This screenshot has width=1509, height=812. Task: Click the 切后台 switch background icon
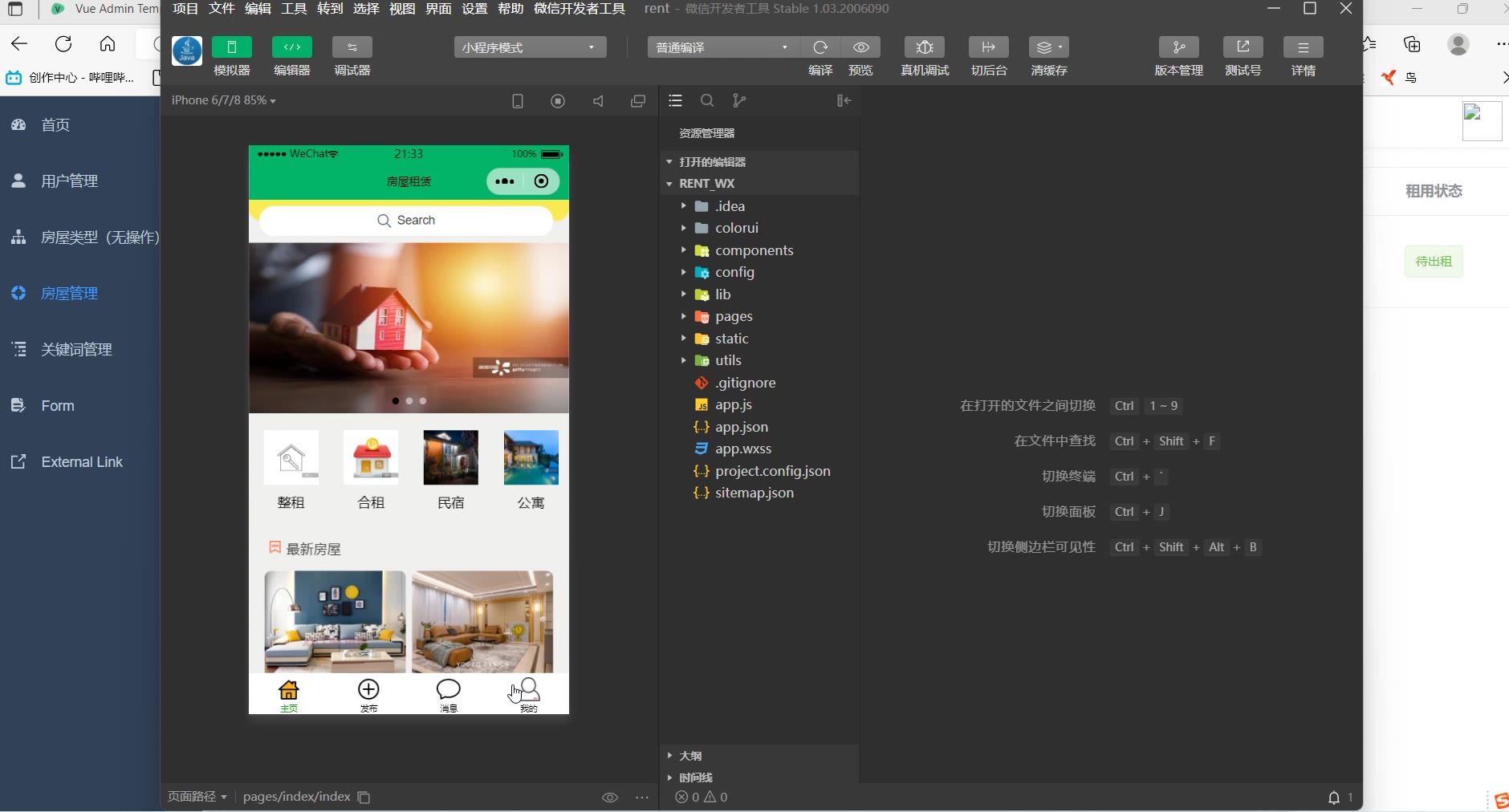(988, 47)
